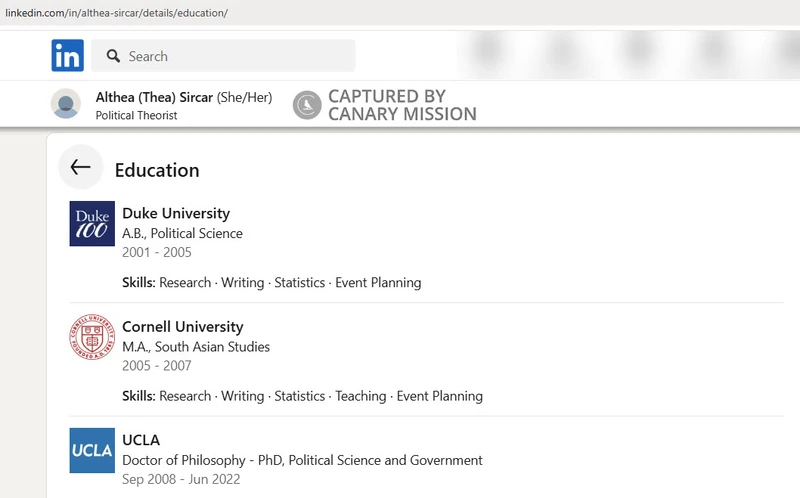Click the magnifying glass search icon
This screenshot has width=800, height=498.
click(113, 56)
